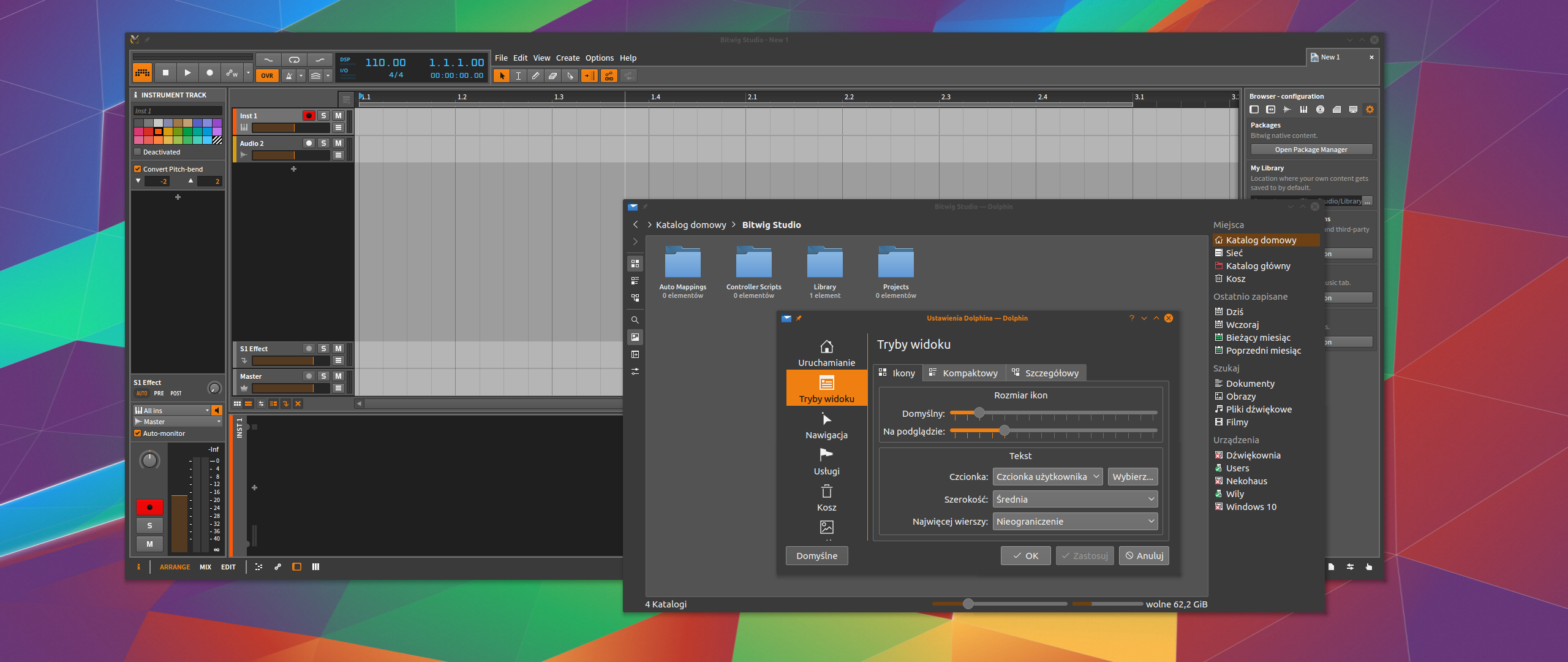The width and height of the screenshot is (1568, 662).
Task: Open the monitor (files) browser icon
Action: (1353, 110)
